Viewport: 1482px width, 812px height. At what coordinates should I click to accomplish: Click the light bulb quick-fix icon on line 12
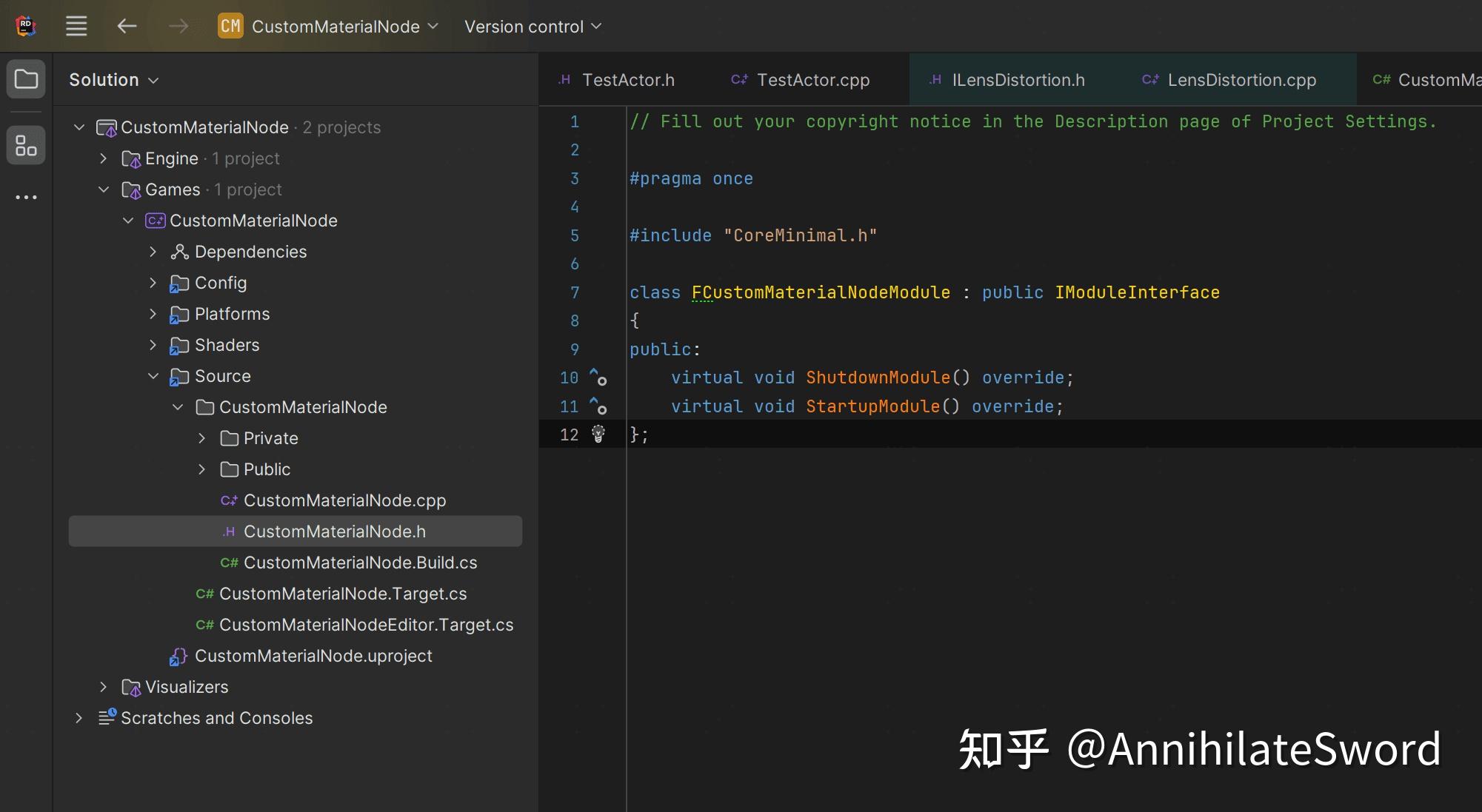598,434
